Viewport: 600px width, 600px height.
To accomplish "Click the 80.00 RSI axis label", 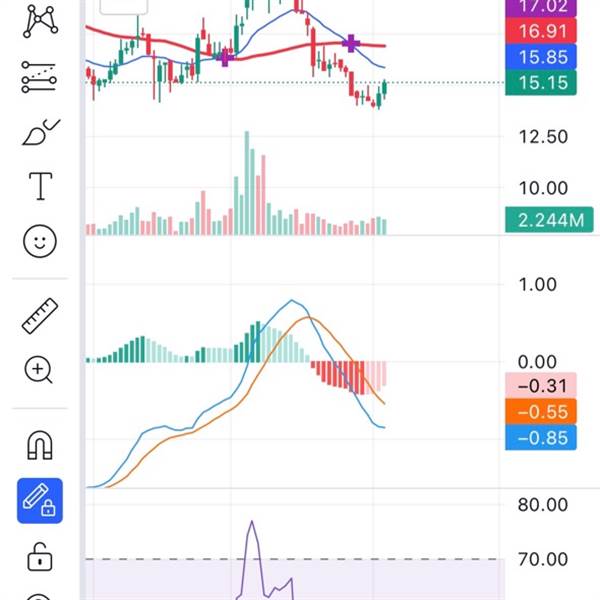I will tap(543, 505).
